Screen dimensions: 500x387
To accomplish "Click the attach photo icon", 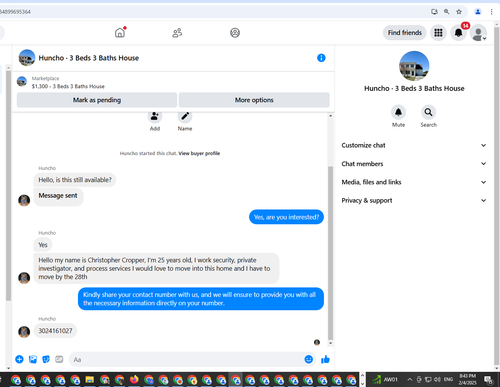I will 33,359.
